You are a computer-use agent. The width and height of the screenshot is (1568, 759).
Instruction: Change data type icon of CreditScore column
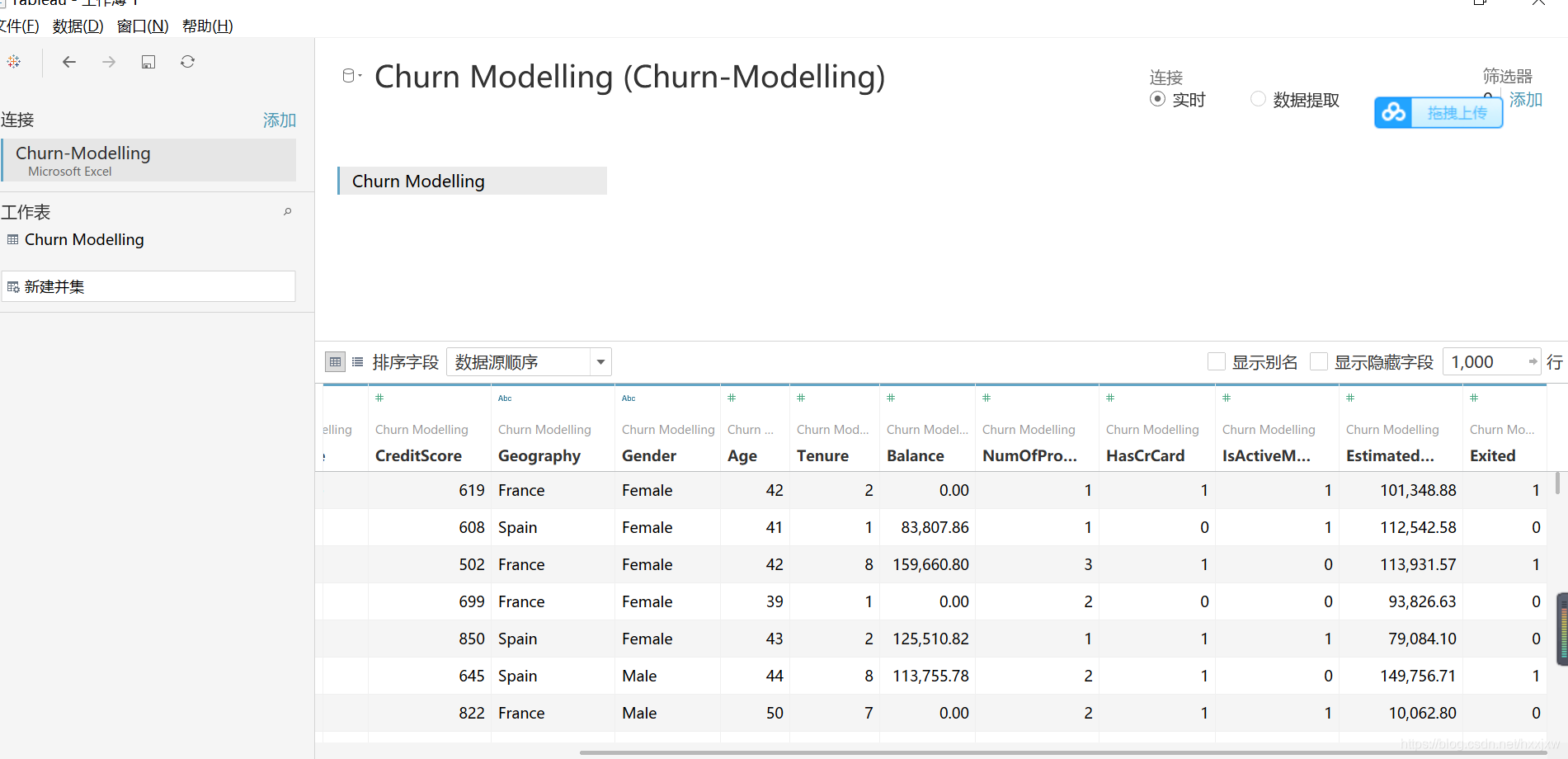379,398
